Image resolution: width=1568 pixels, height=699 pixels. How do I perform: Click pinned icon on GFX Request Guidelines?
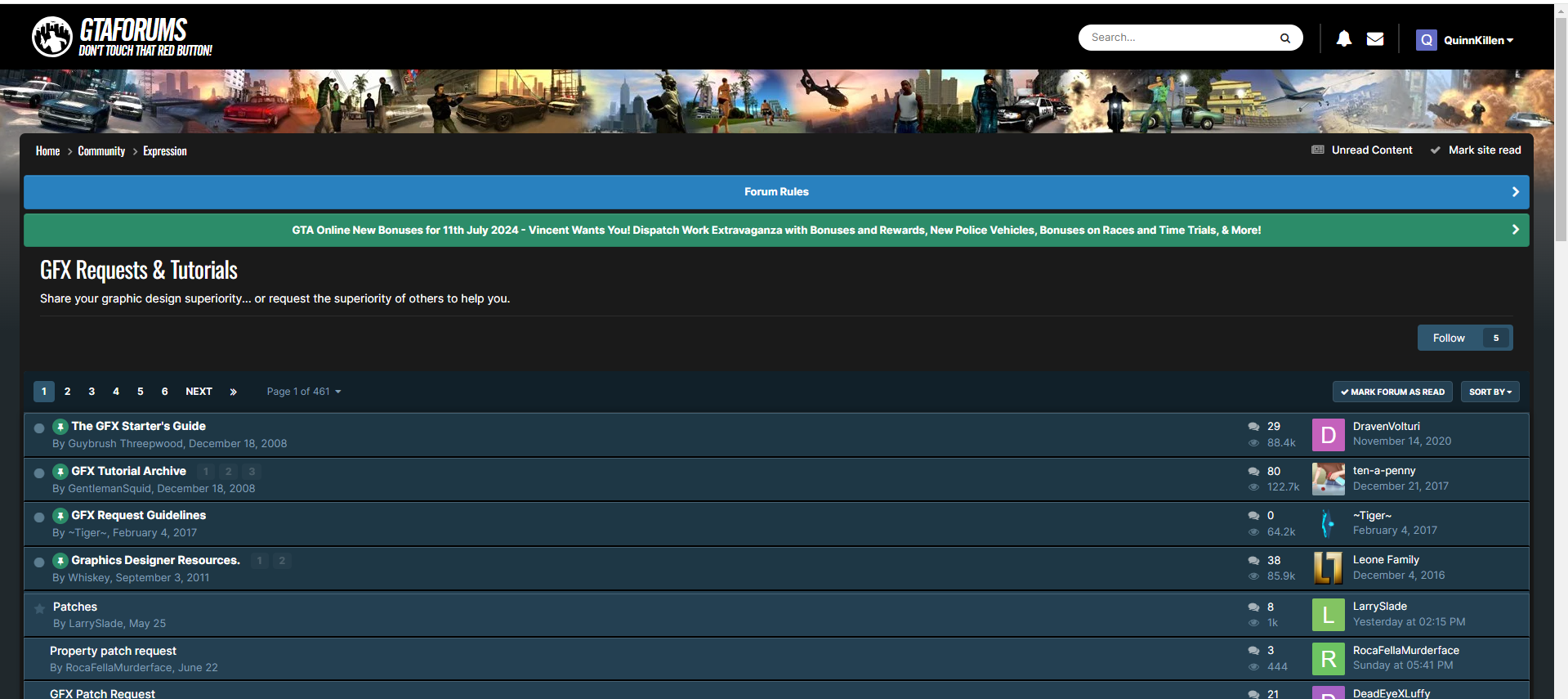click(x=60, y=515)
